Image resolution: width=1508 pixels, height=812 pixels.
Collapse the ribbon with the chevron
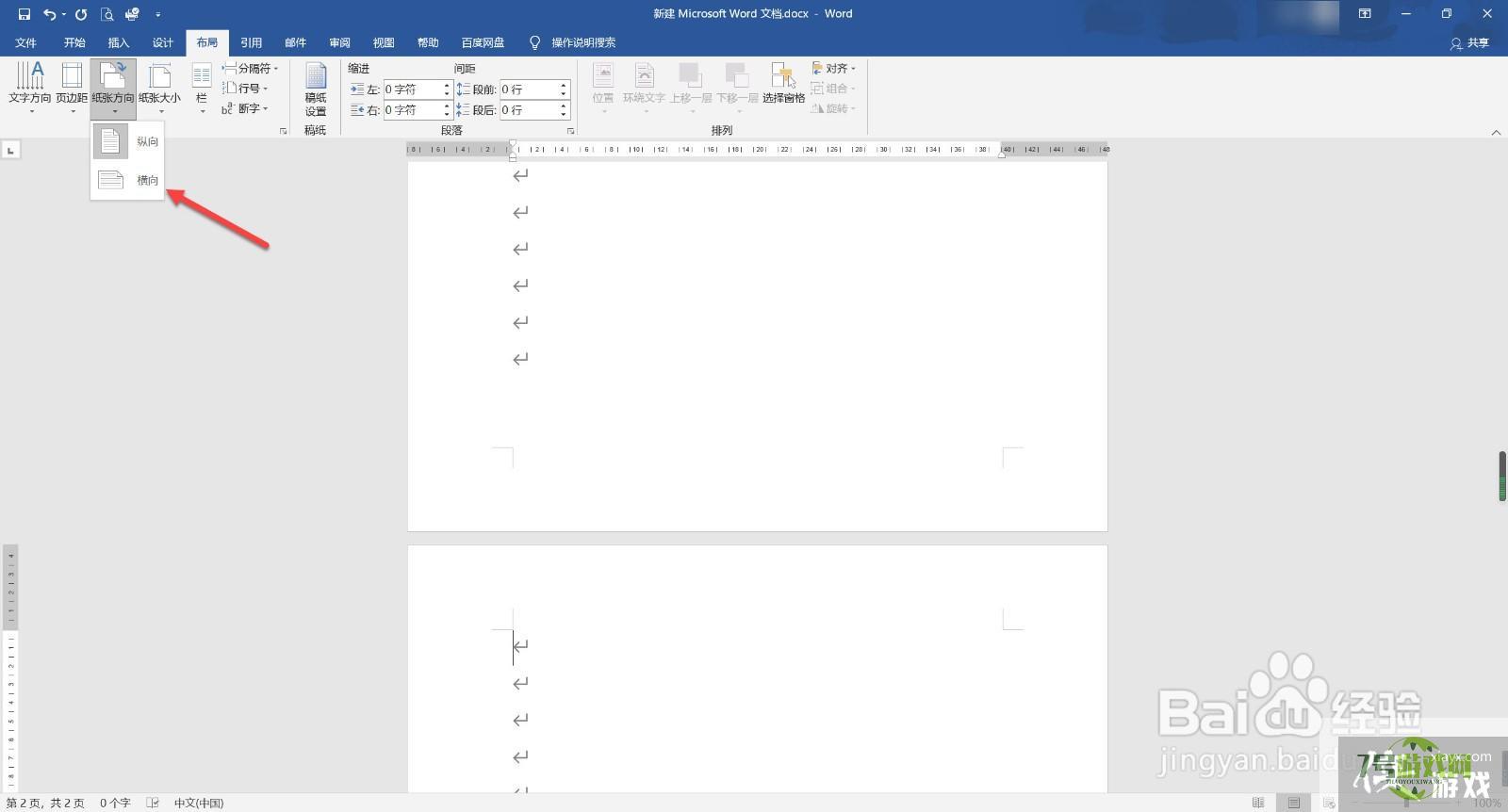1496,133
